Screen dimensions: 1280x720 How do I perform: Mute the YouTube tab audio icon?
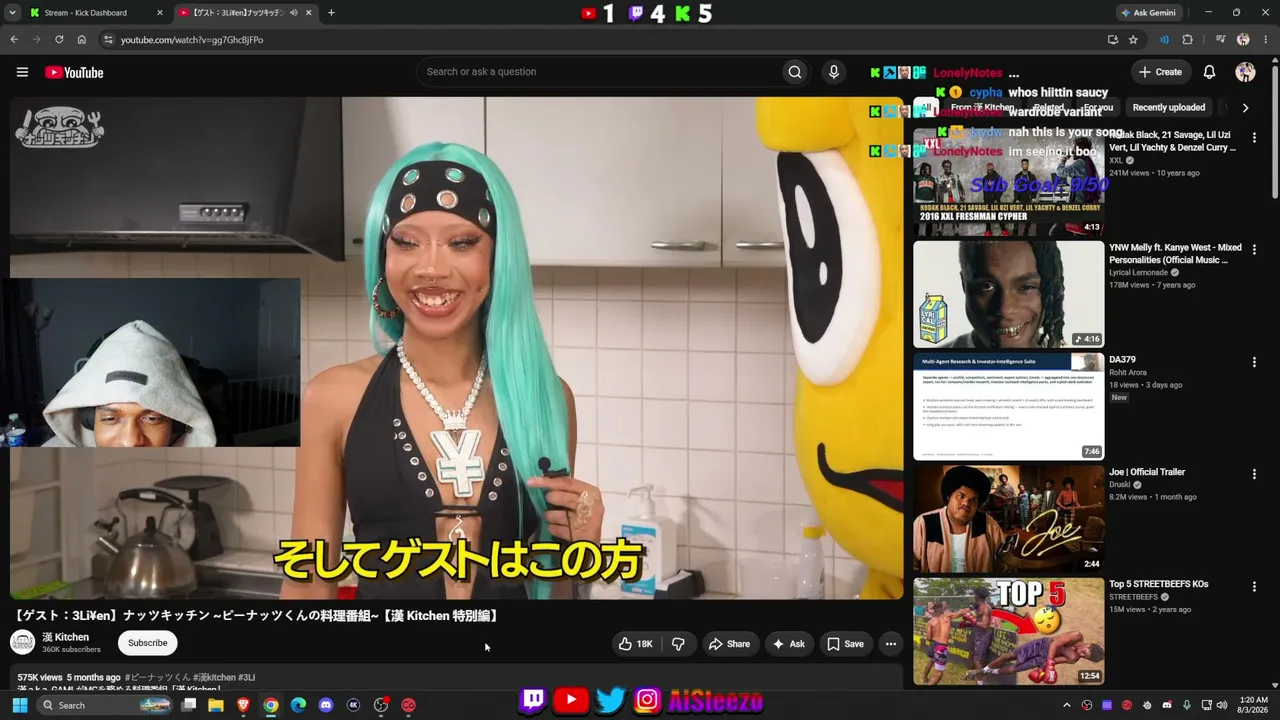[293, 13]
